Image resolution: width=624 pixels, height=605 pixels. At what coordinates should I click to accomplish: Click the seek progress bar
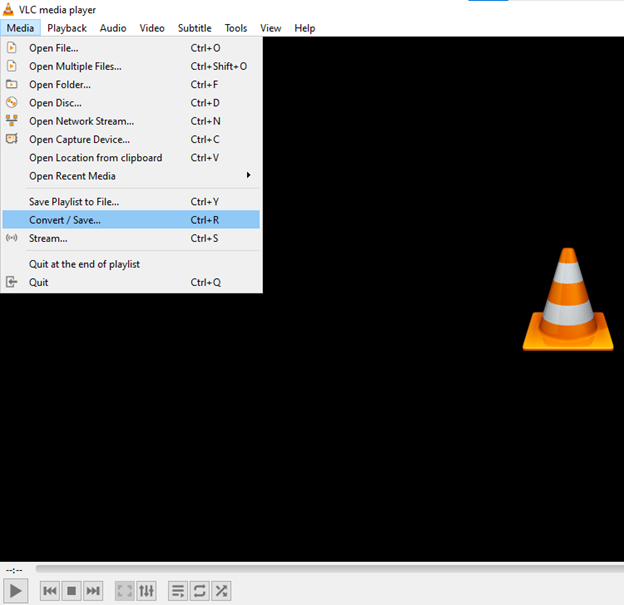330,569
